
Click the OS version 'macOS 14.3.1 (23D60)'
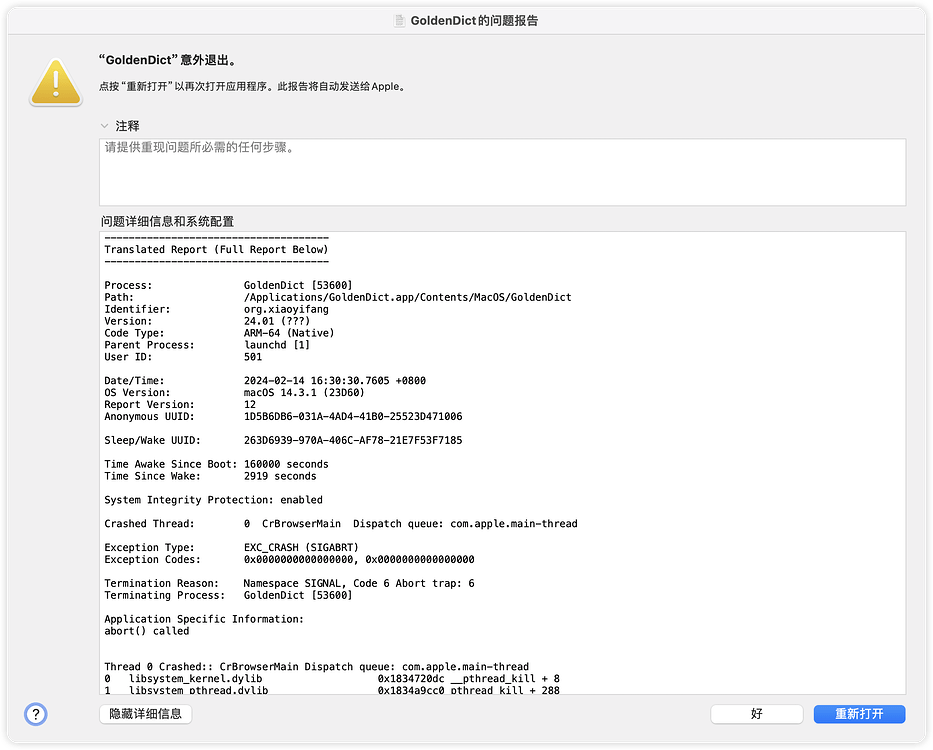click(x=303, y=392)
